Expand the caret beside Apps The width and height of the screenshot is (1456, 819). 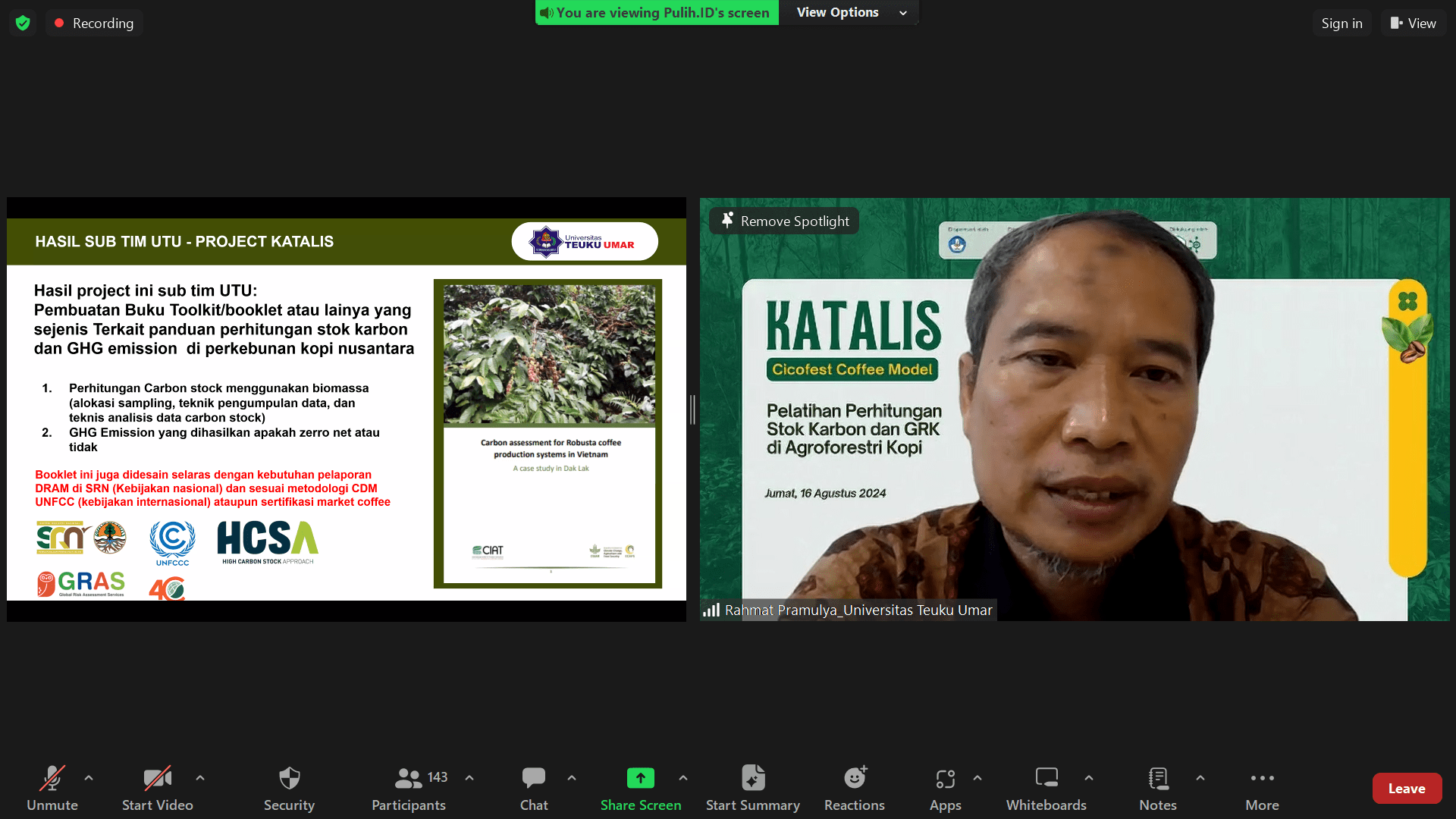click(x=977, y=778)
